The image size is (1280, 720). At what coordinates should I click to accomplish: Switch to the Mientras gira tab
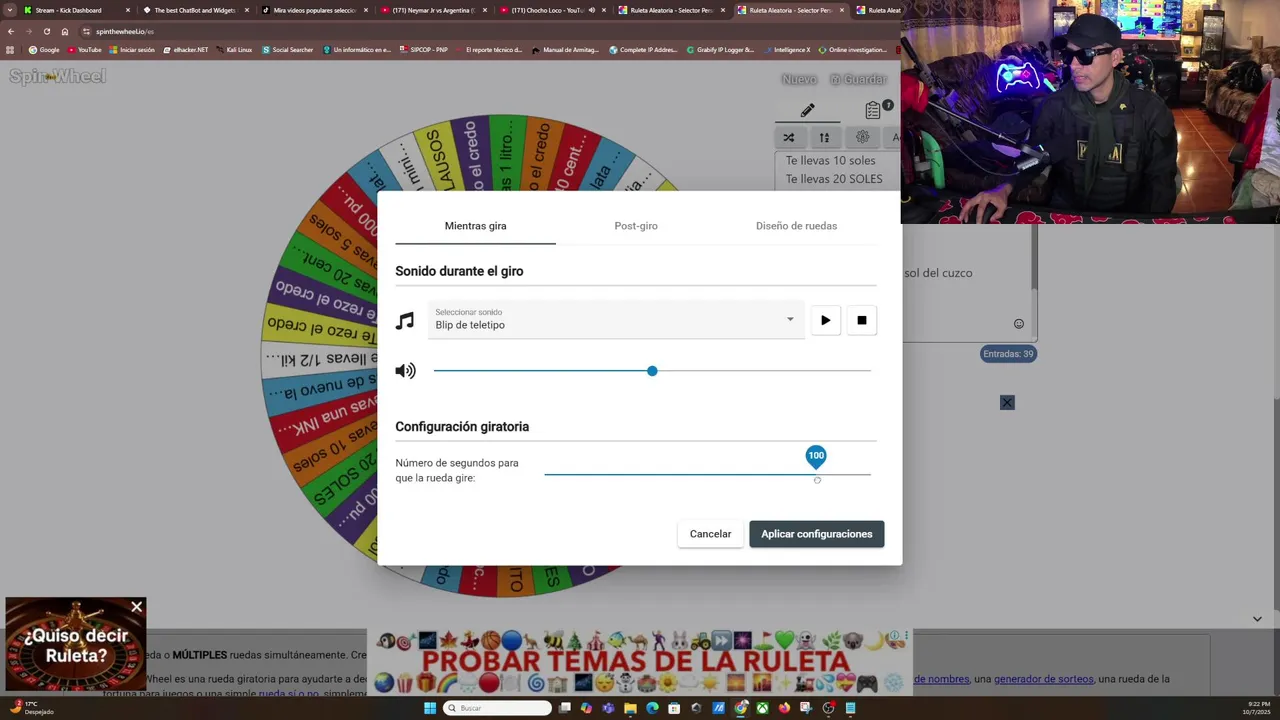click(x=475, y=226)
